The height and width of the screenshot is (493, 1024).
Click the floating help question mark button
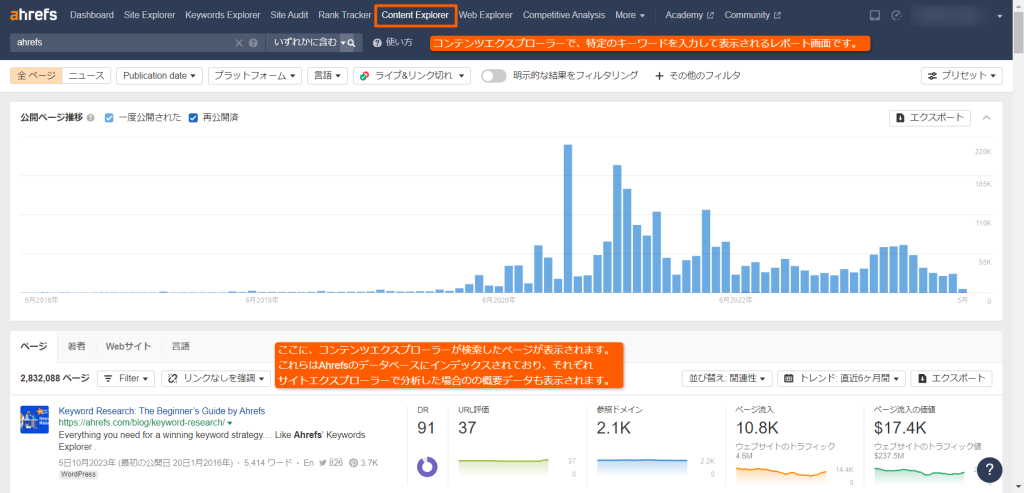pos(988,470)
